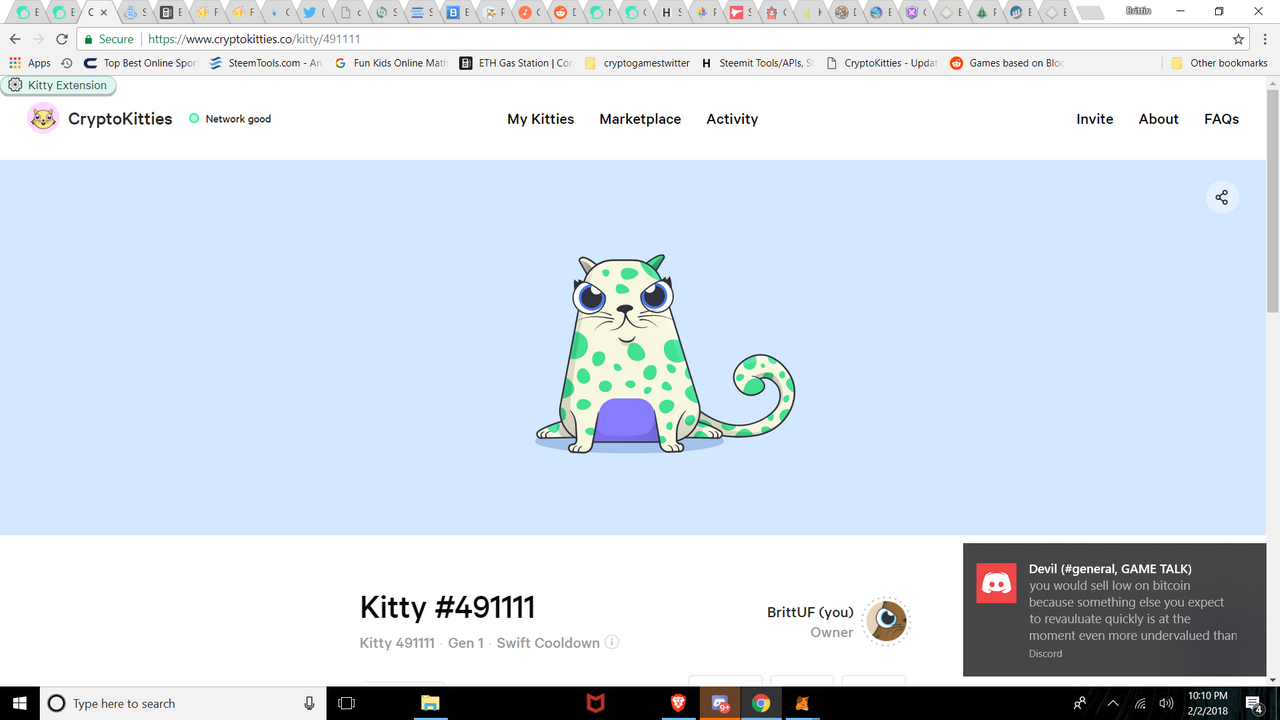Viewport: 1280px width, 720px height.
Task: Open the history bookmark clock icon
Action: tap(67, 63)
